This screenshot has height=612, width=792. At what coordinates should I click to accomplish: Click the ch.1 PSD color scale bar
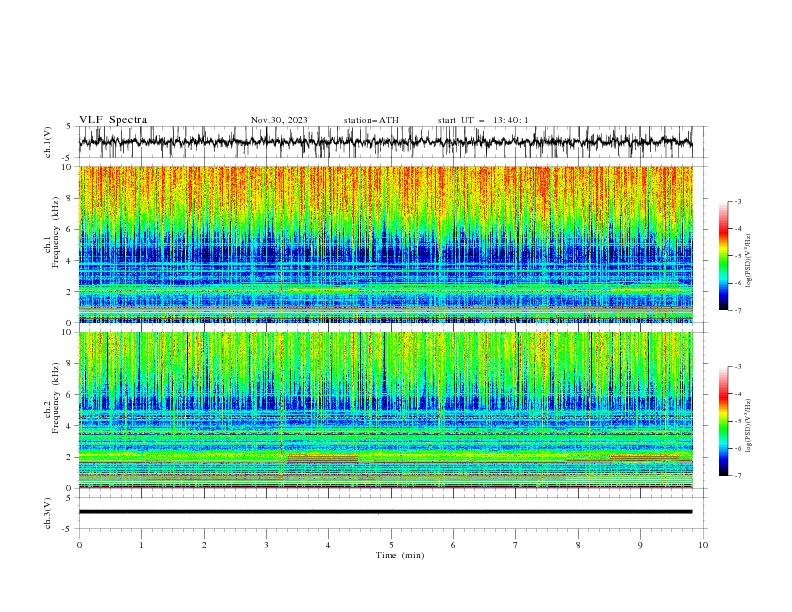point(723,256)
